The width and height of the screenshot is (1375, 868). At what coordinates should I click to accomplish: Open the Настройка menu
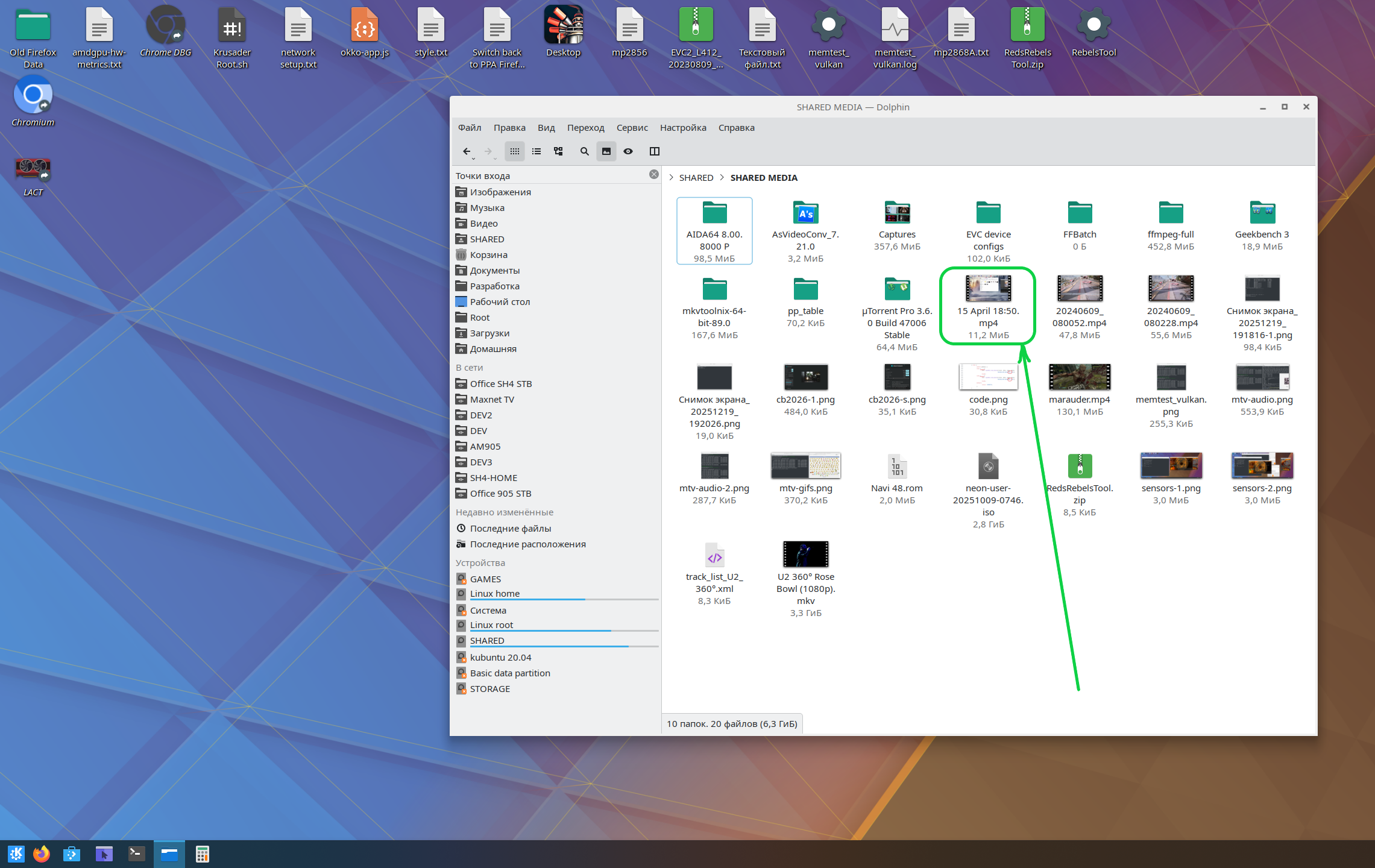[x=682, y=128]
